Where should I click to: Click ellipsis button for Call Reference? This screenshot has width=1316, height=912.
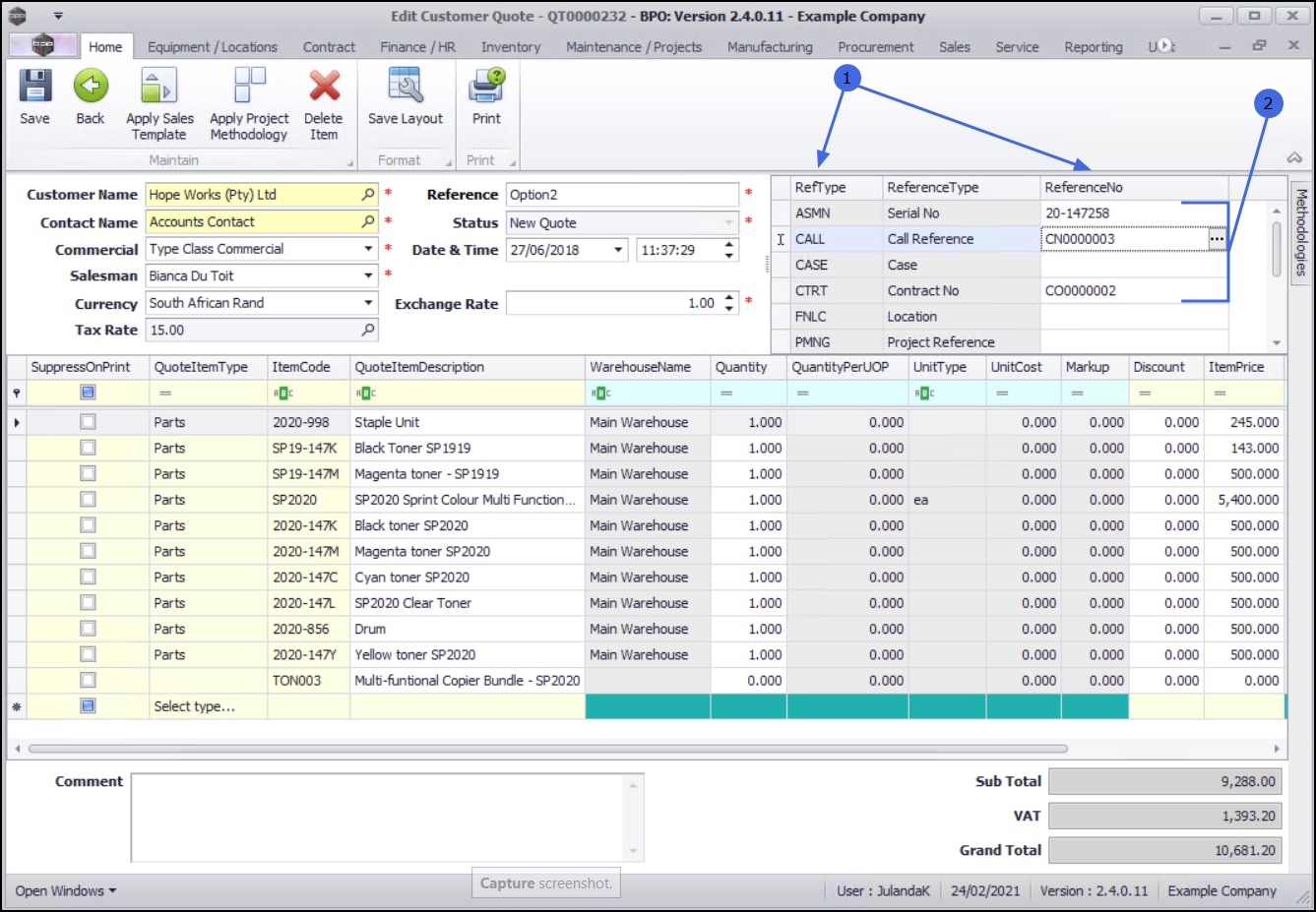pyautogui.click(x=1218, y=239)
